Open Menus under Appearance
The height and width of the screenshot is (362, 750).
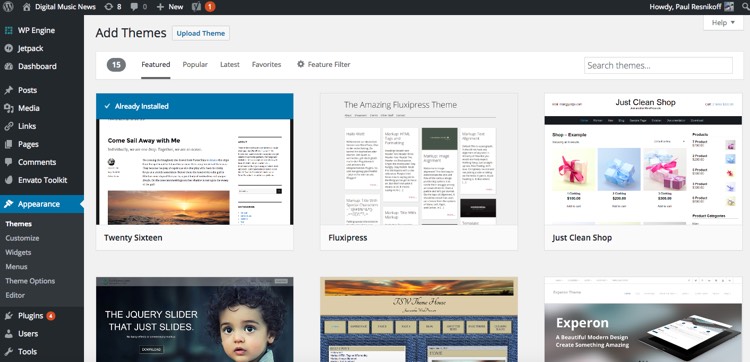pyautogui.click(x=16, y=267)
